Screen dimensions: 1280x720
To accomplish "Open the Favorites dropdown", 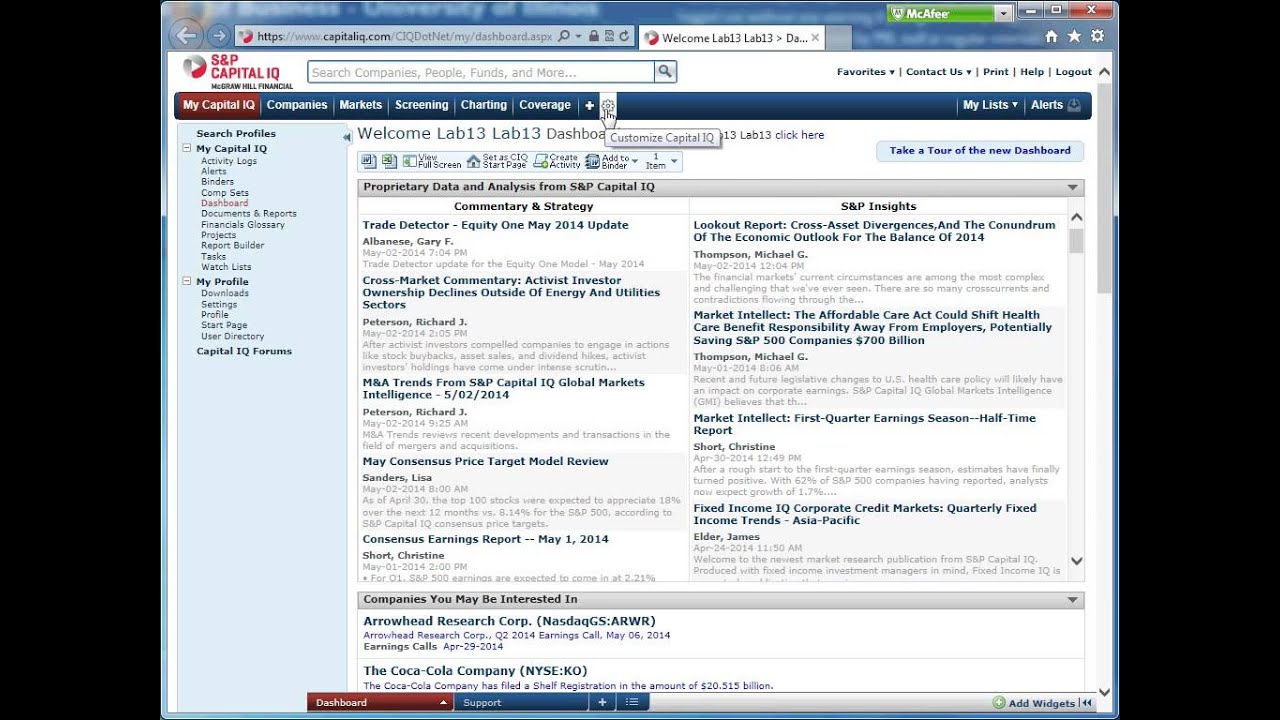I will [865, 72].
